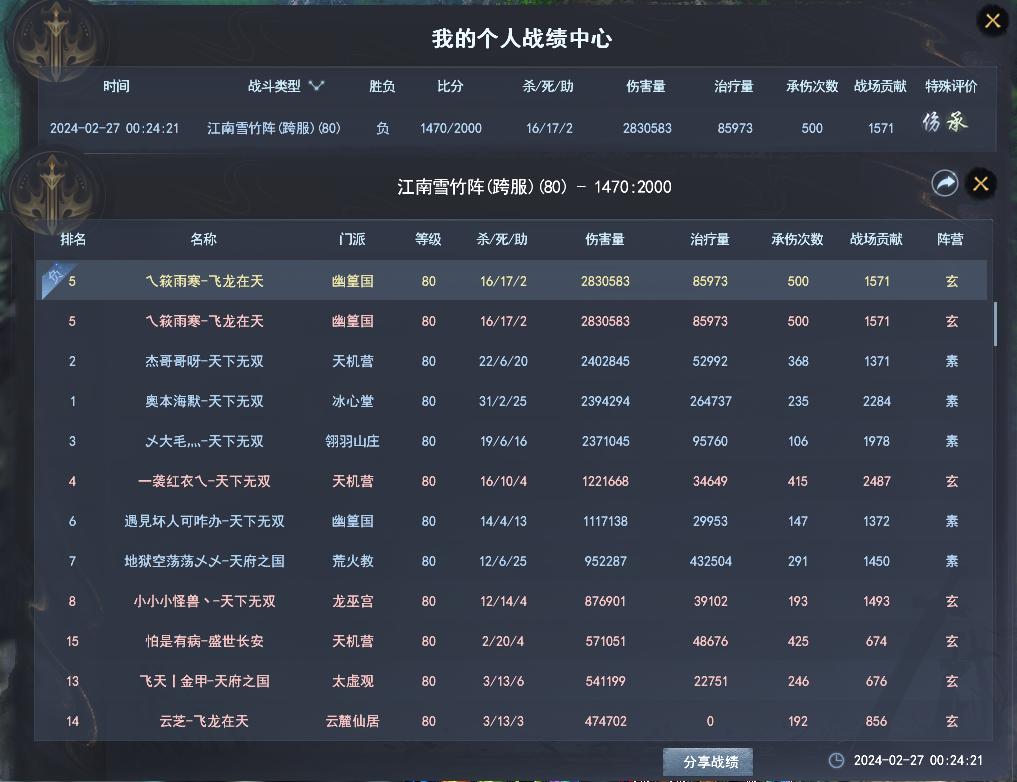Click the clock icon near bottom timestamp
1017x782 pixels.
(x=836, y=760)
